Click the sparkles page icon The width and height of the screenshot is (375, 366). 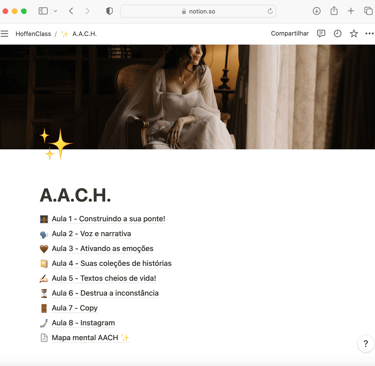pos(55,144)
